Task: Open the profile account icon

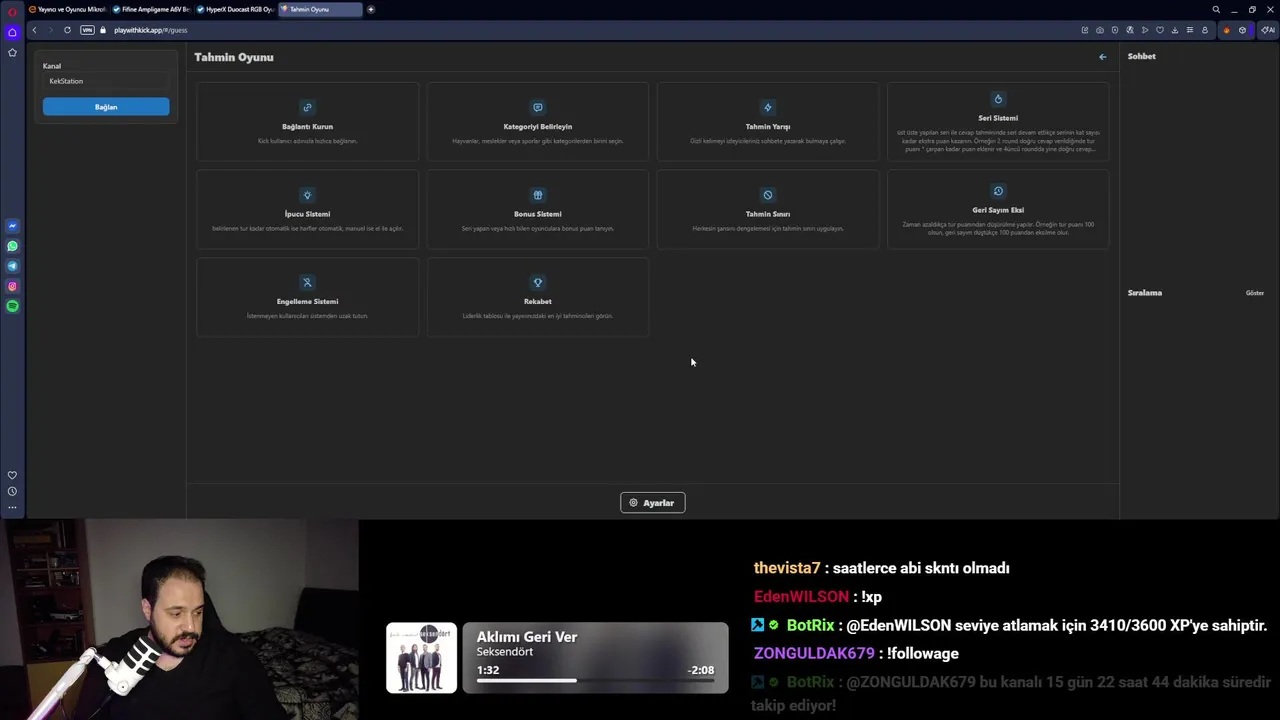Action: coord(1204,30)
